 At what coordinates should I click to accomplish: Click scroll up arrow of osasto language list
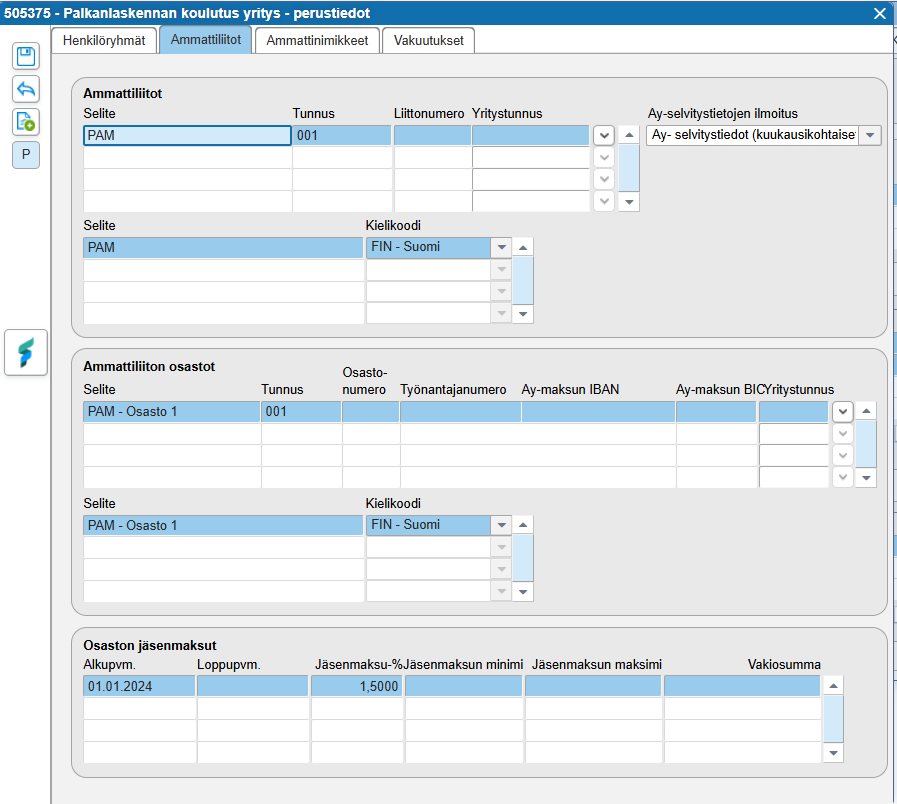pos(523,525)
